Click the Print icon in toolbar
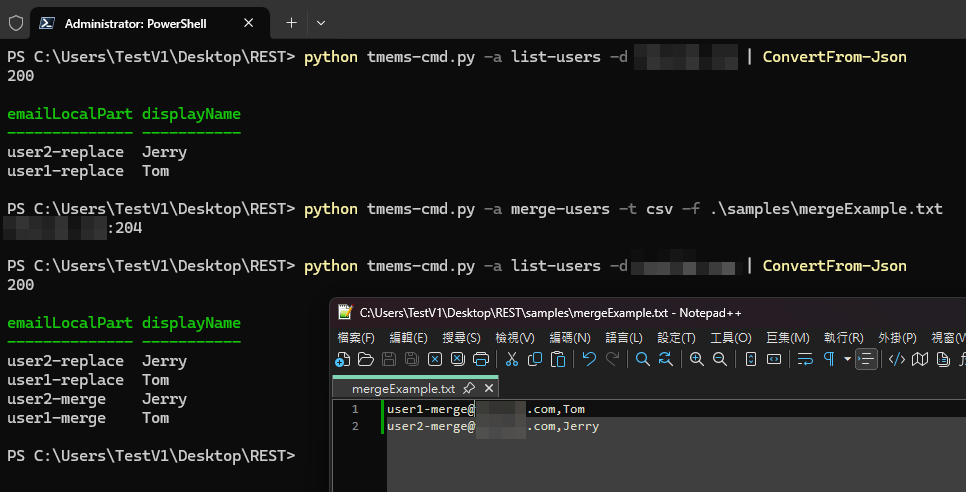966x492 pixels. (481, 360)
